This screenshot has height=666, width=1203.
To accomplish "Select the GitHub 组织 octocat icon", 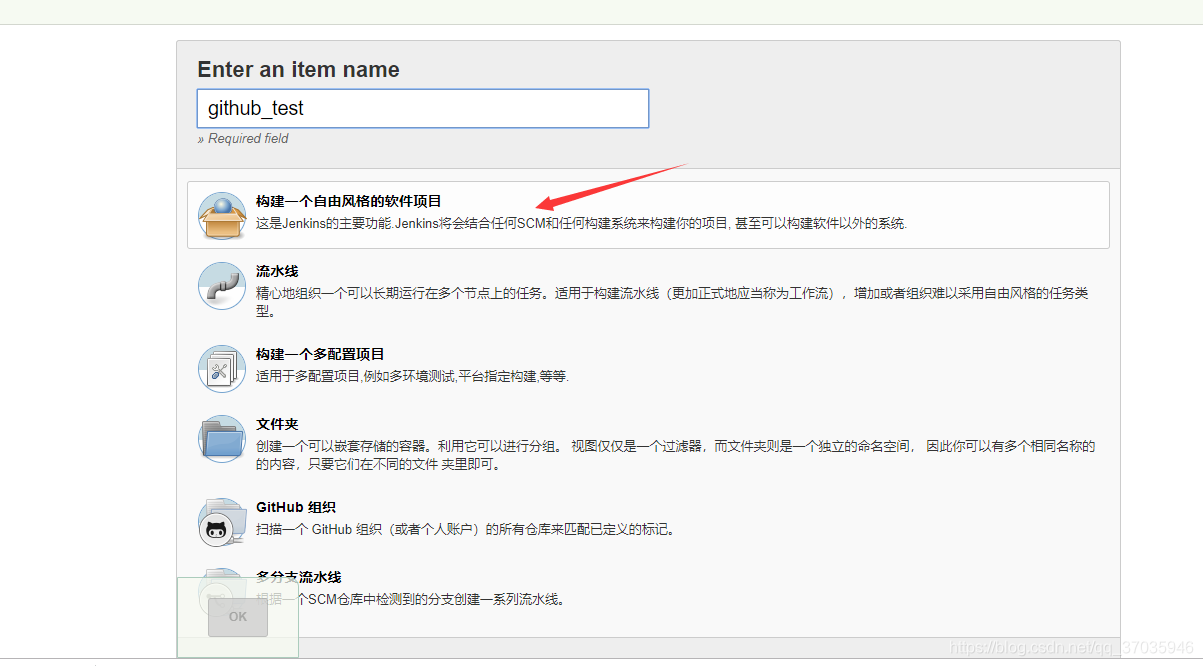I will 221,522.
